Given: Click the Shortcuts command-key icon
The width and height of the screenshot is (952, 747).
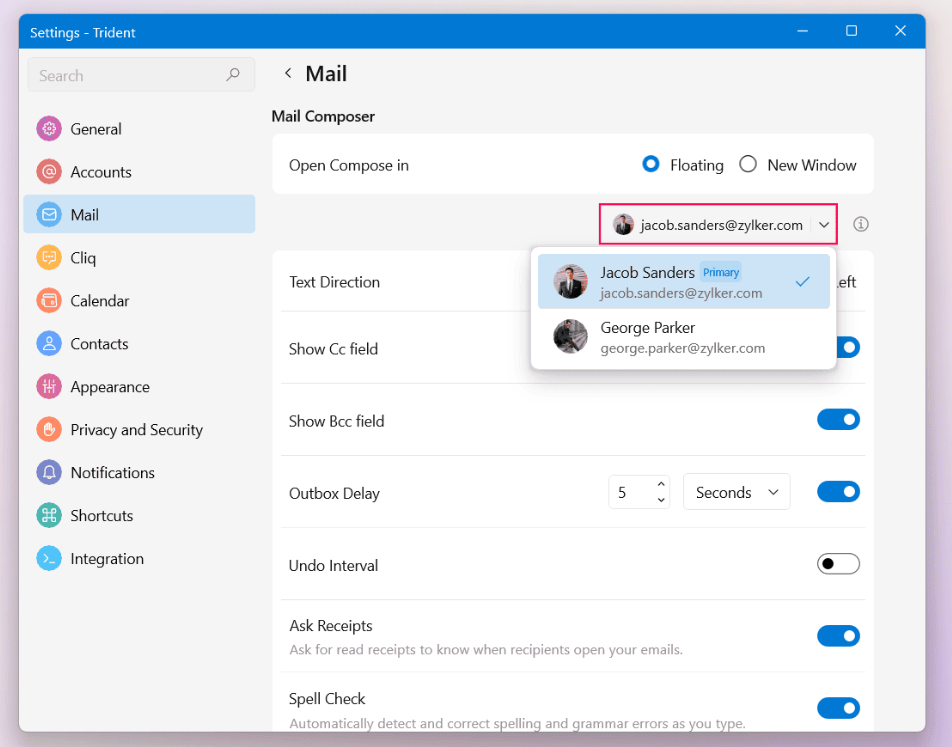Looking at the screenshot, I should click(49, 516).
